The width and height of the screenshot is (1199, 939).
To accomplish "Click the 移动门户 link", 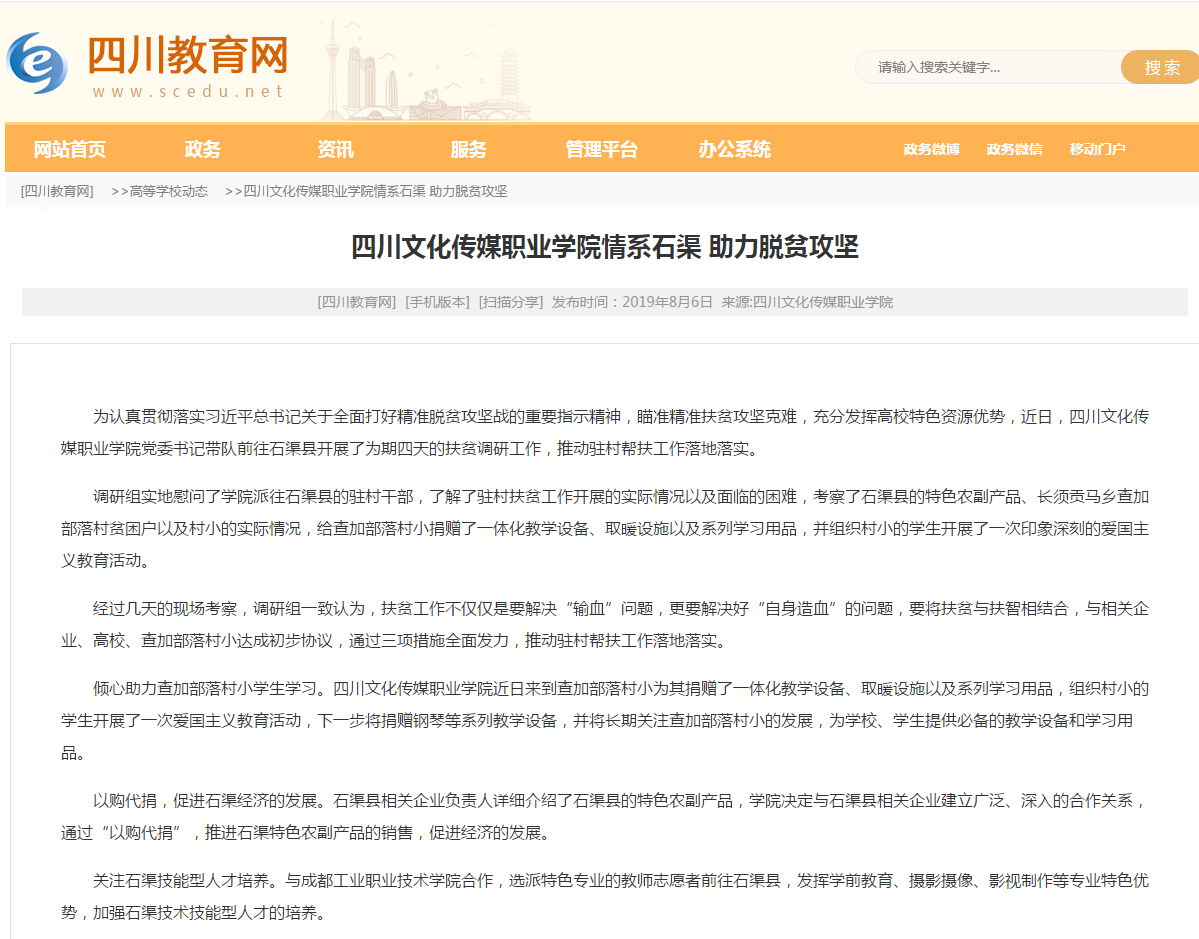I will pos(1097,149).
